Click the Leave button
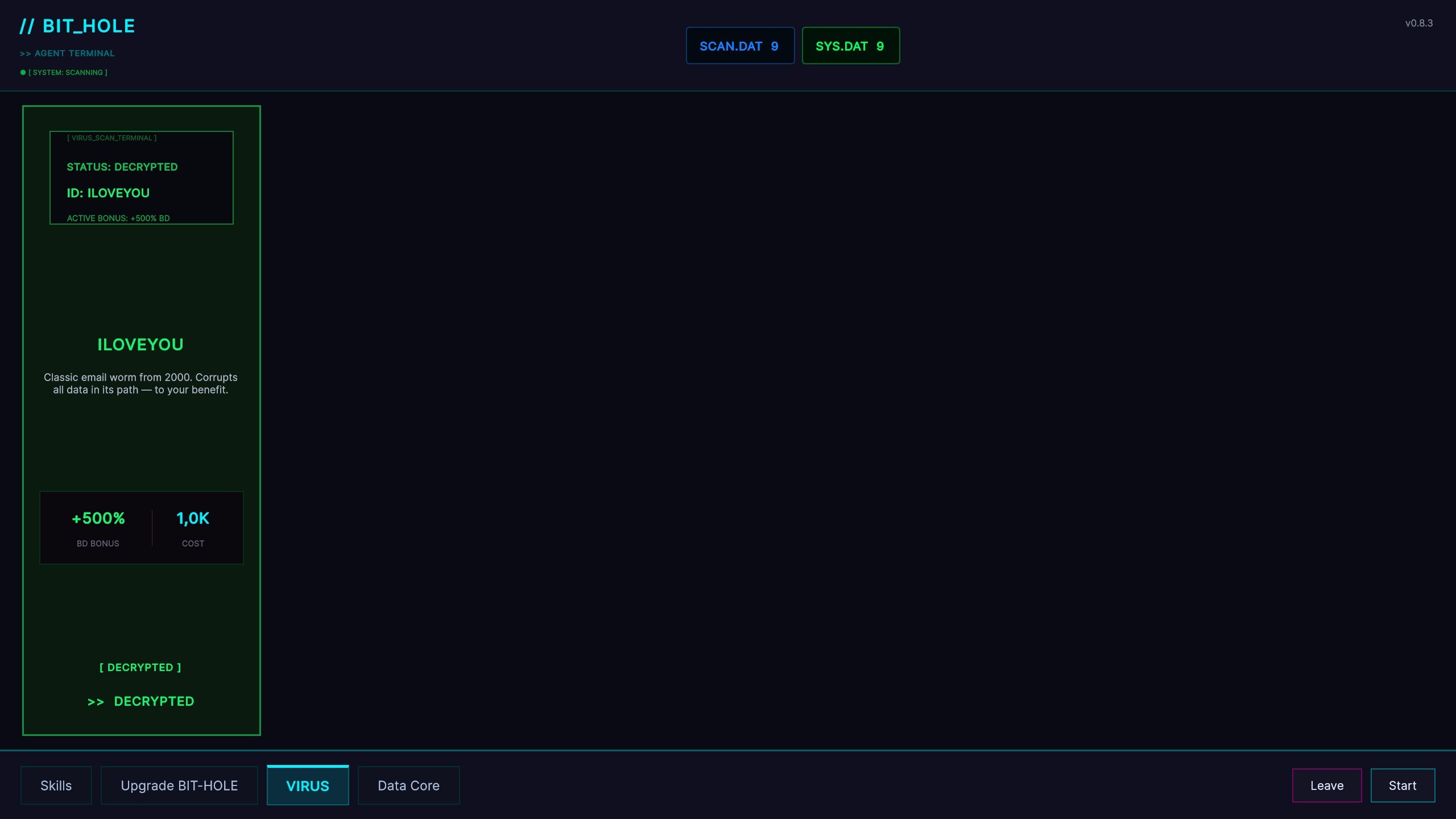This screenshot has width=1456, height=819. pyautogui.click(x=1327, y=785)
